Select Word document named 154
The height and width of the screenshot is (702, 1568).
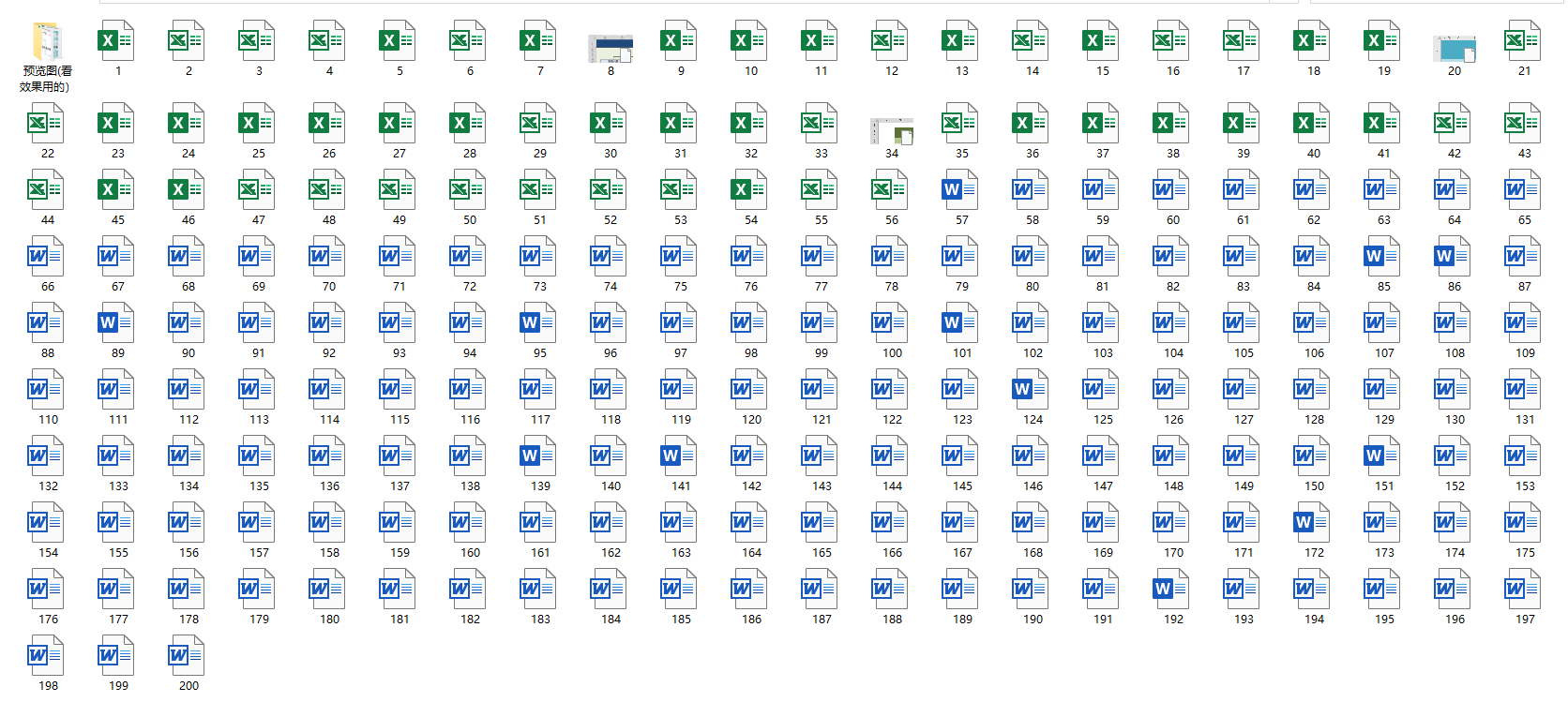pyautogui.click(x=47, y=524)
